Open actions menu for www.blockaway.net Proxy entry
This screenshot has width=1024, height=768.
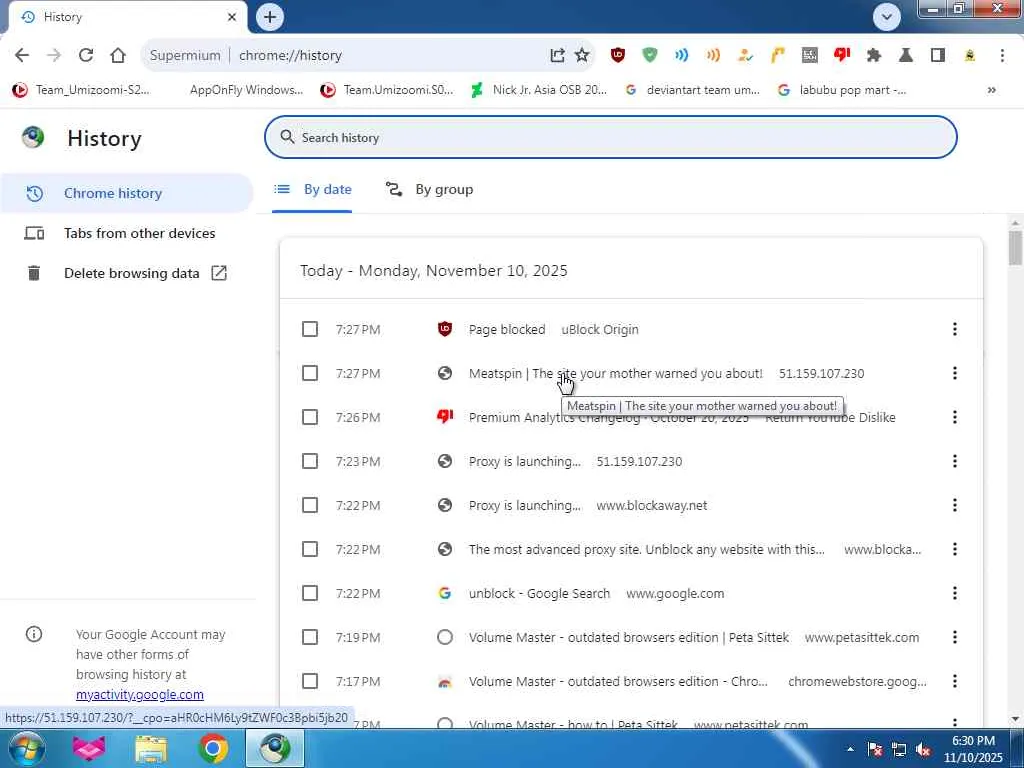tap(954, 505)
